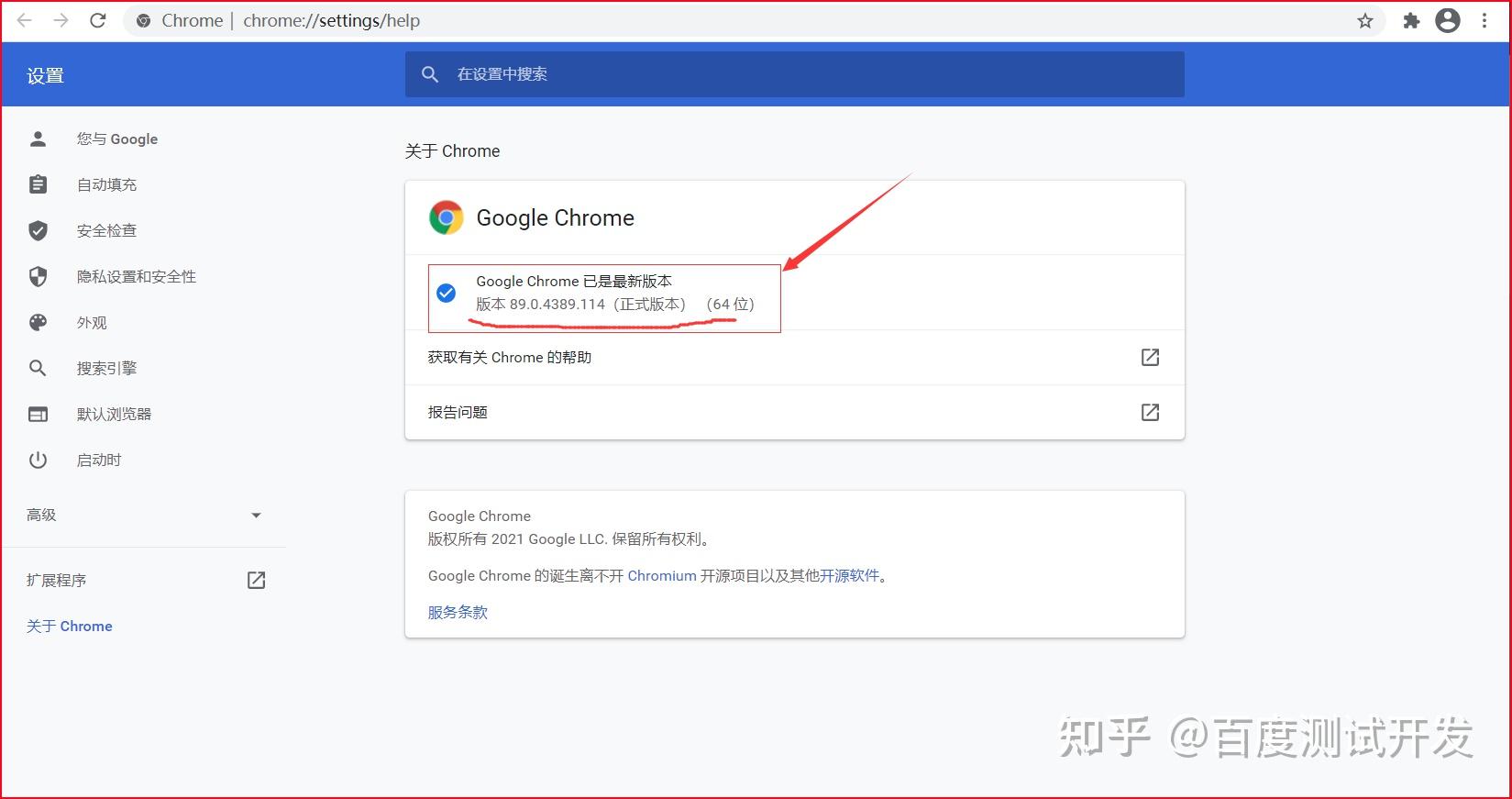Reload the settings page
This screenshot has height=799, width=1512.
click(x=97, y=20)
